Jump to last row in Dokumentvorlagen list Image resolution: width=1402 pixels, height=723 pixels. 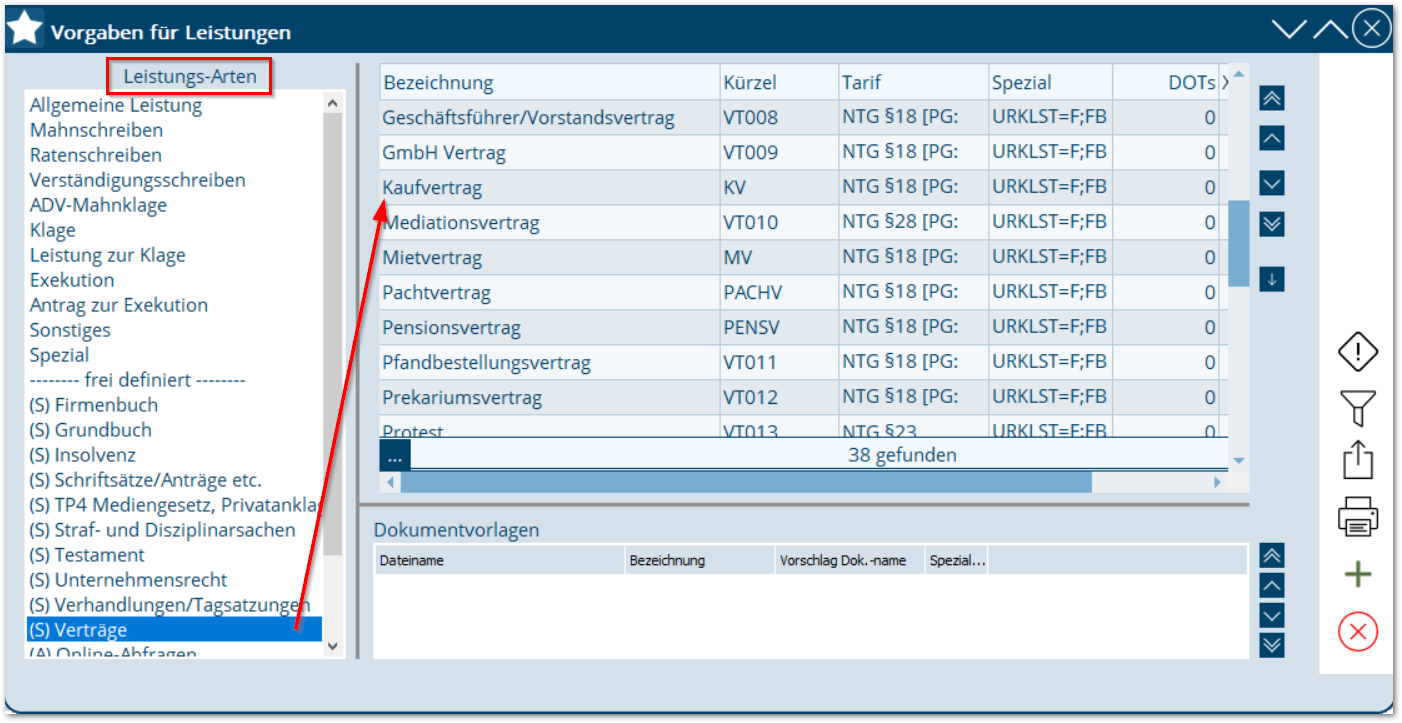1272,646
